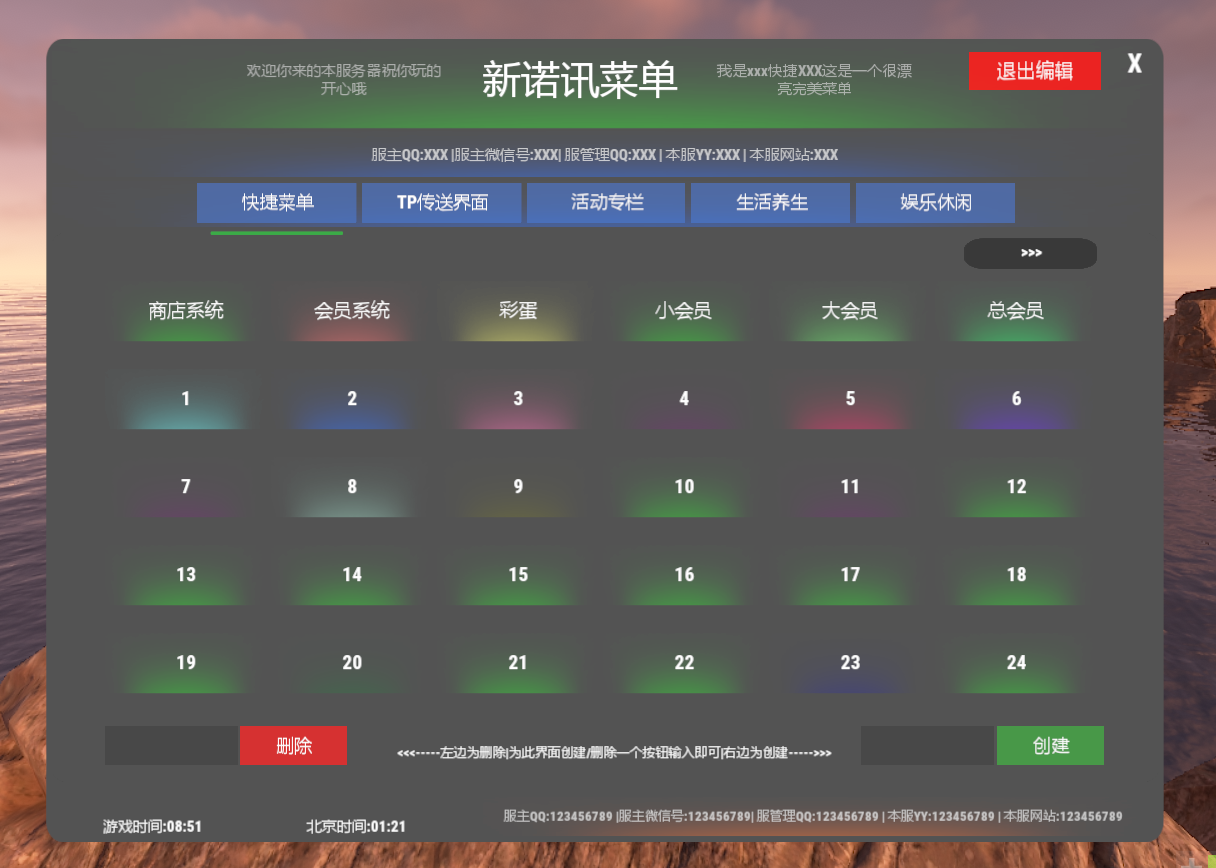This screenshot has height=868, width=1216.
Task: Open the 总会员 button
Action: point(1016,312)
